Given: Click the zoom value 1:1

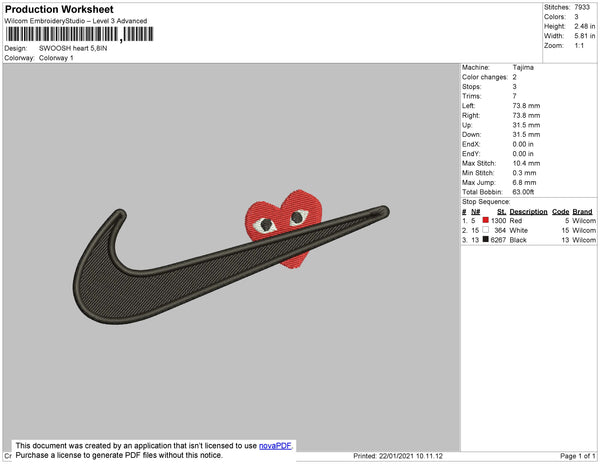Looking at the screenshot, I should click(x=579, y=46).
